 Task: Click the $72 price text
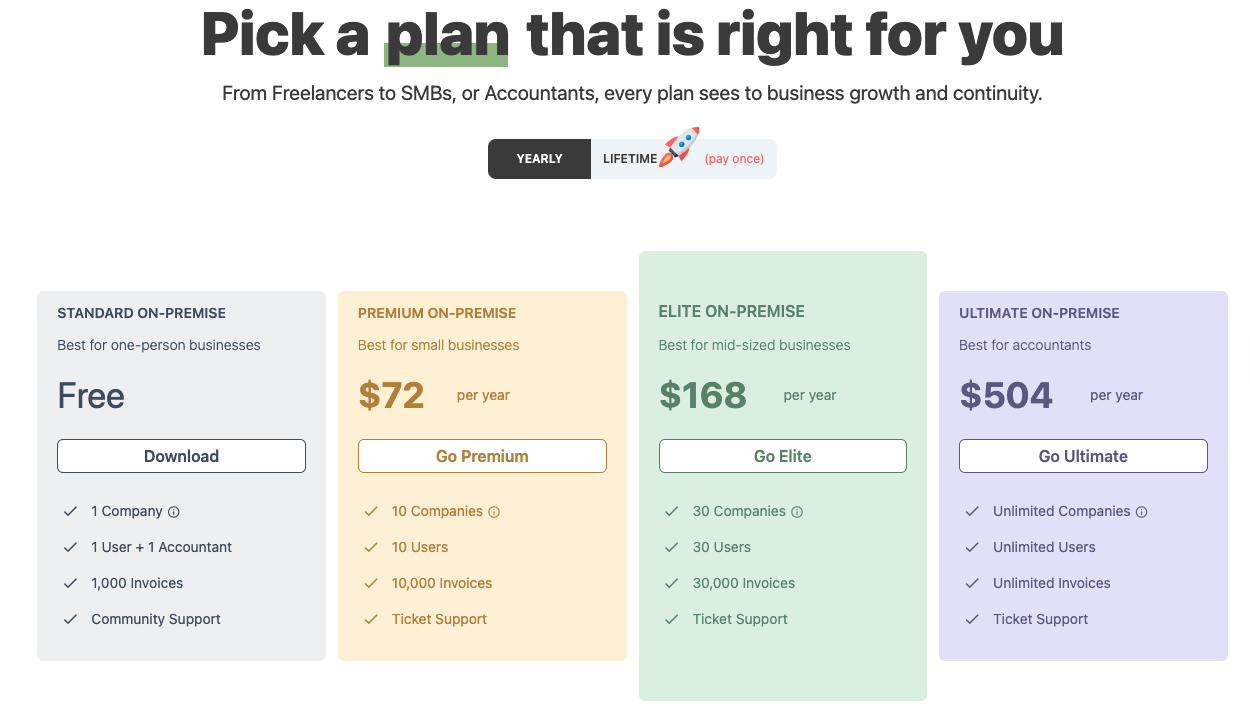point(390,395)
